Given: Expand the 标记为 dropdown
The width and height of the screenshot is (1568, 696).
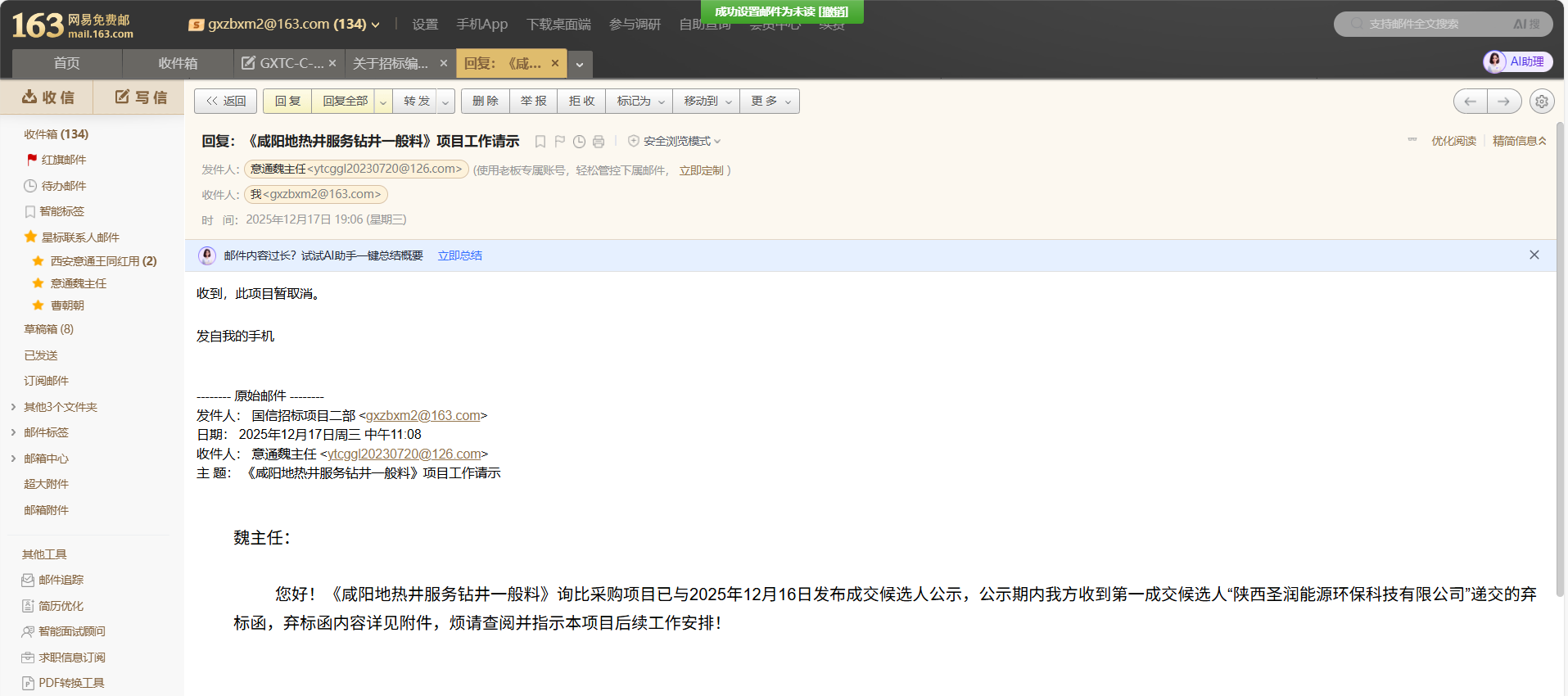Looking at the screenshot, I should coord(639,101).
